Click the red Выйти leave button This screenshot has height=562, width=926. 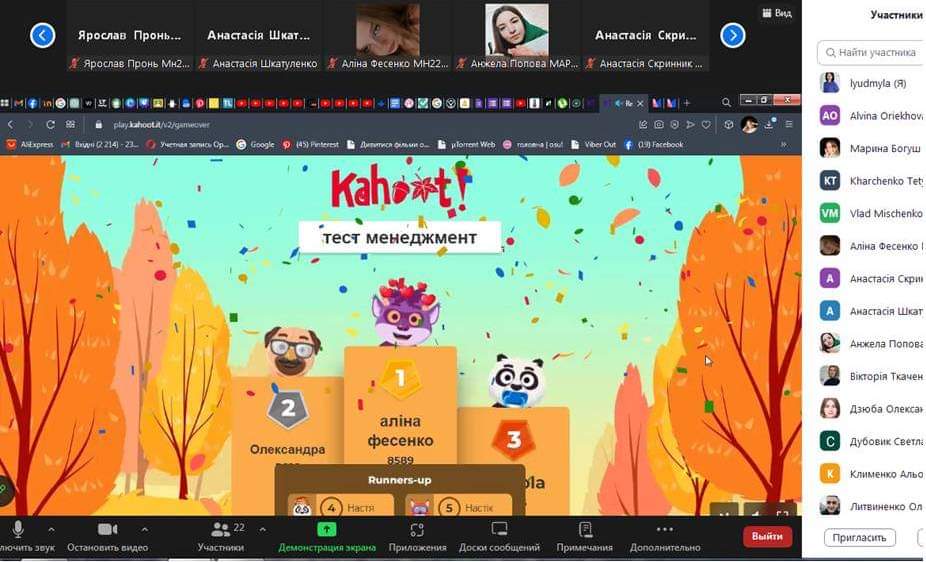[767, 537]
